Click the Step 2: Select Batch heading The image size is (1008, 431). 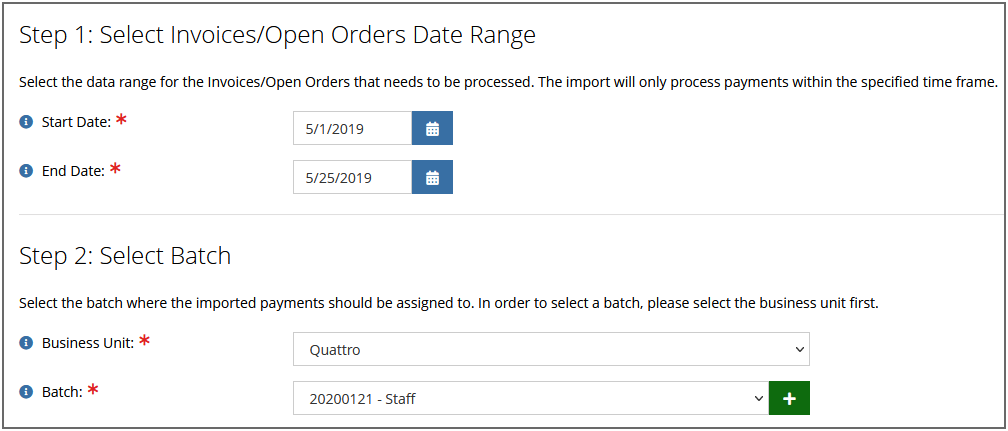125,257
